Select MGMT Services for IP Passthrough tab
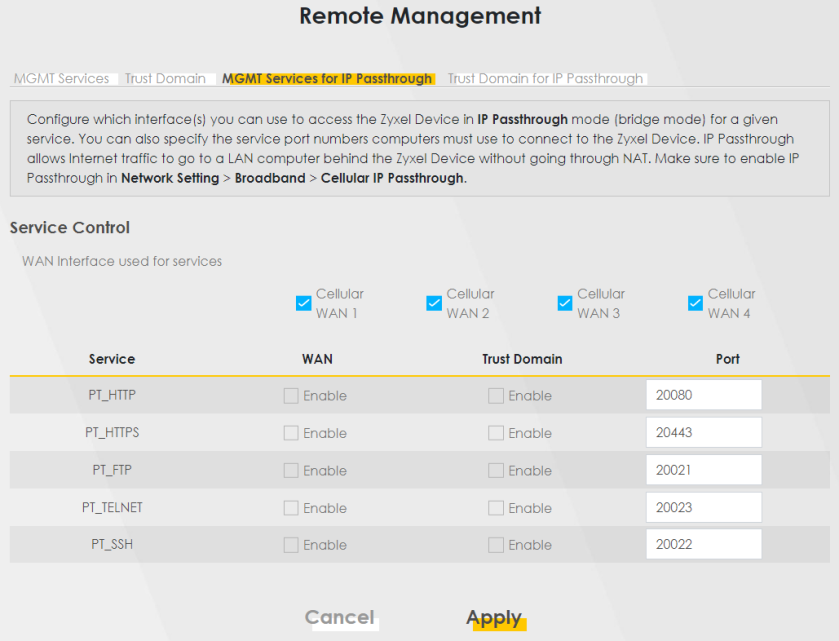Screen dimensions: 839x641 click(327, 78)
